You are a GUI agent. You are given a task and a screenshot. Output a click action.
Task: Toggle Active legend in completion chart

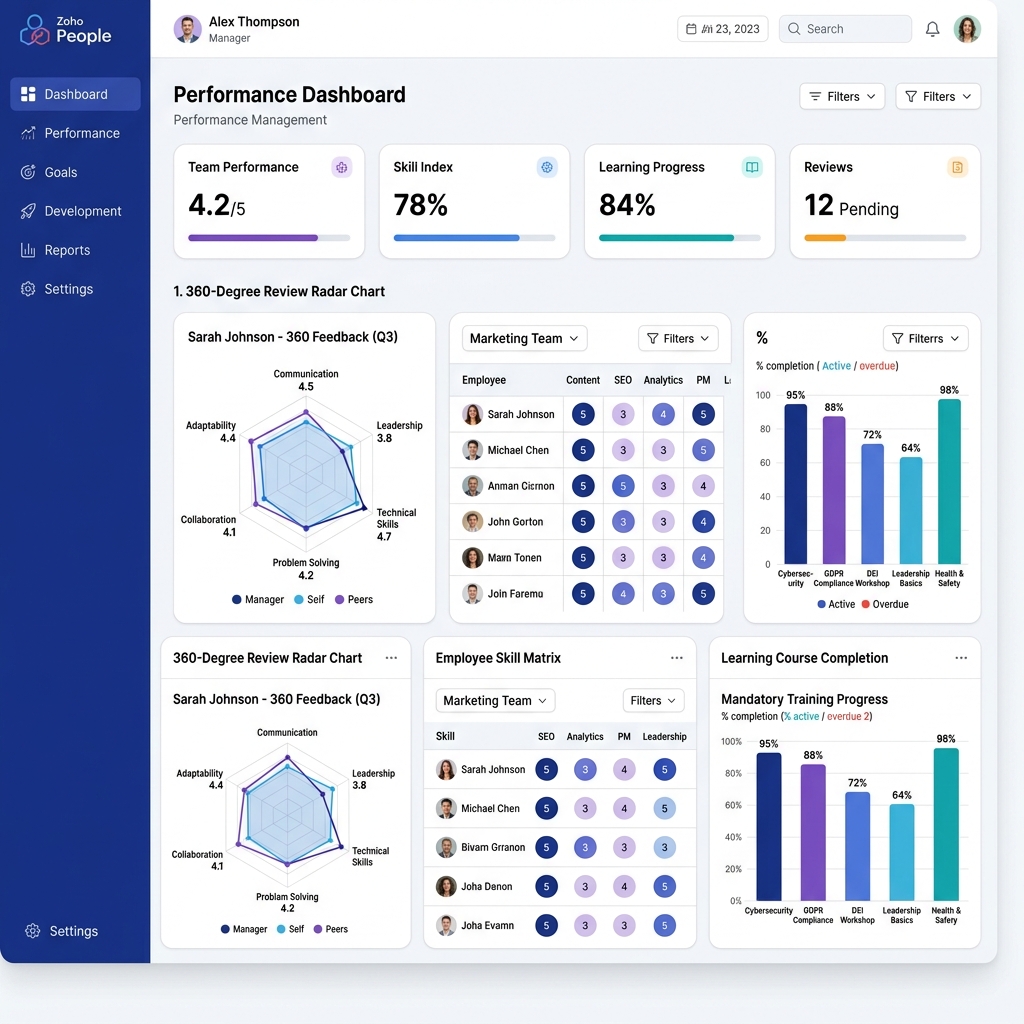(836, 604)
